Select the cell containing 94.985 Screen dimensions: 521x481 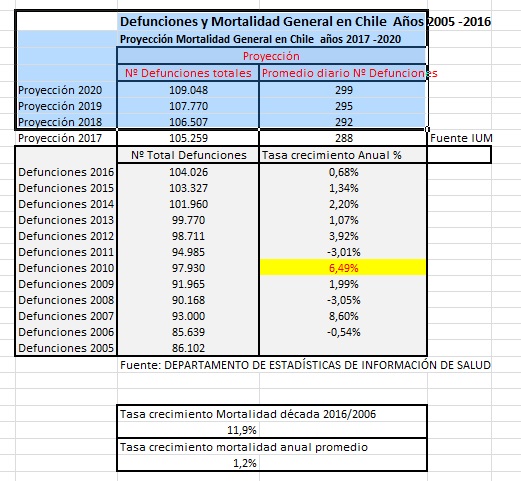click(x=188, y=252)
